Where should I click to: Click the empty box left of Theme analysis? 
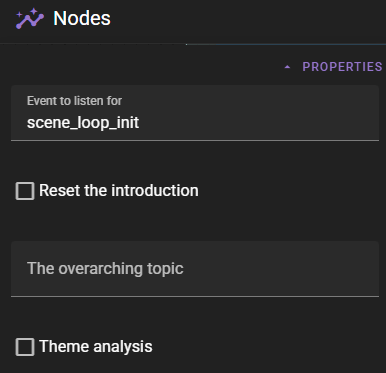point(25,347)
